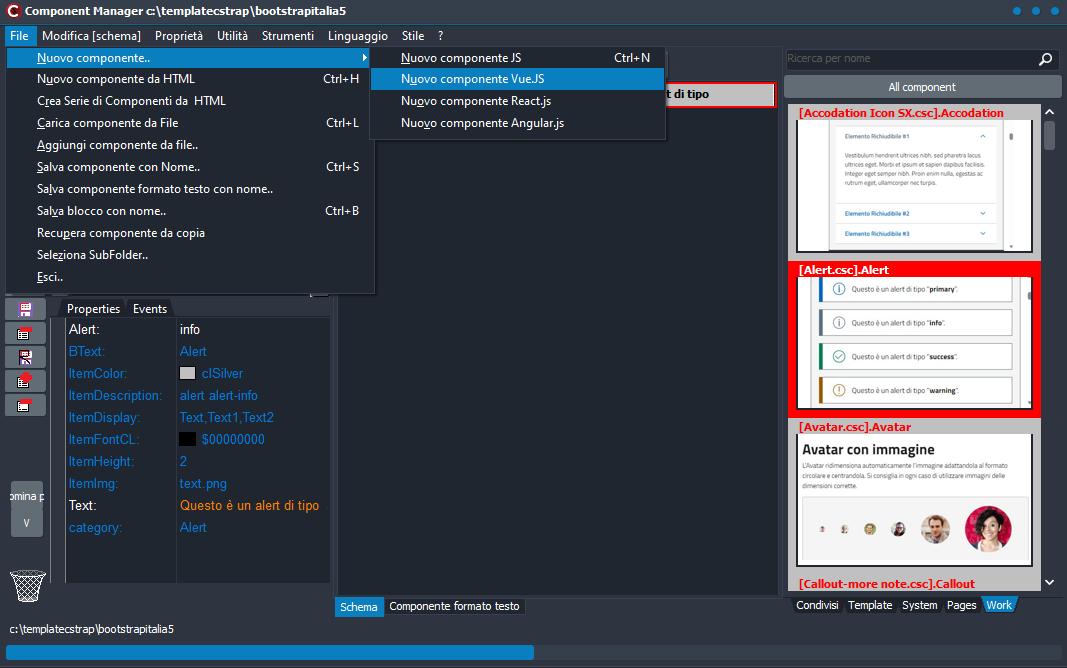Image resolution: width=1067 pixels, height=668 pixels.
Task: Select Salva blocco con nome..
Action: tap(190, 211)
